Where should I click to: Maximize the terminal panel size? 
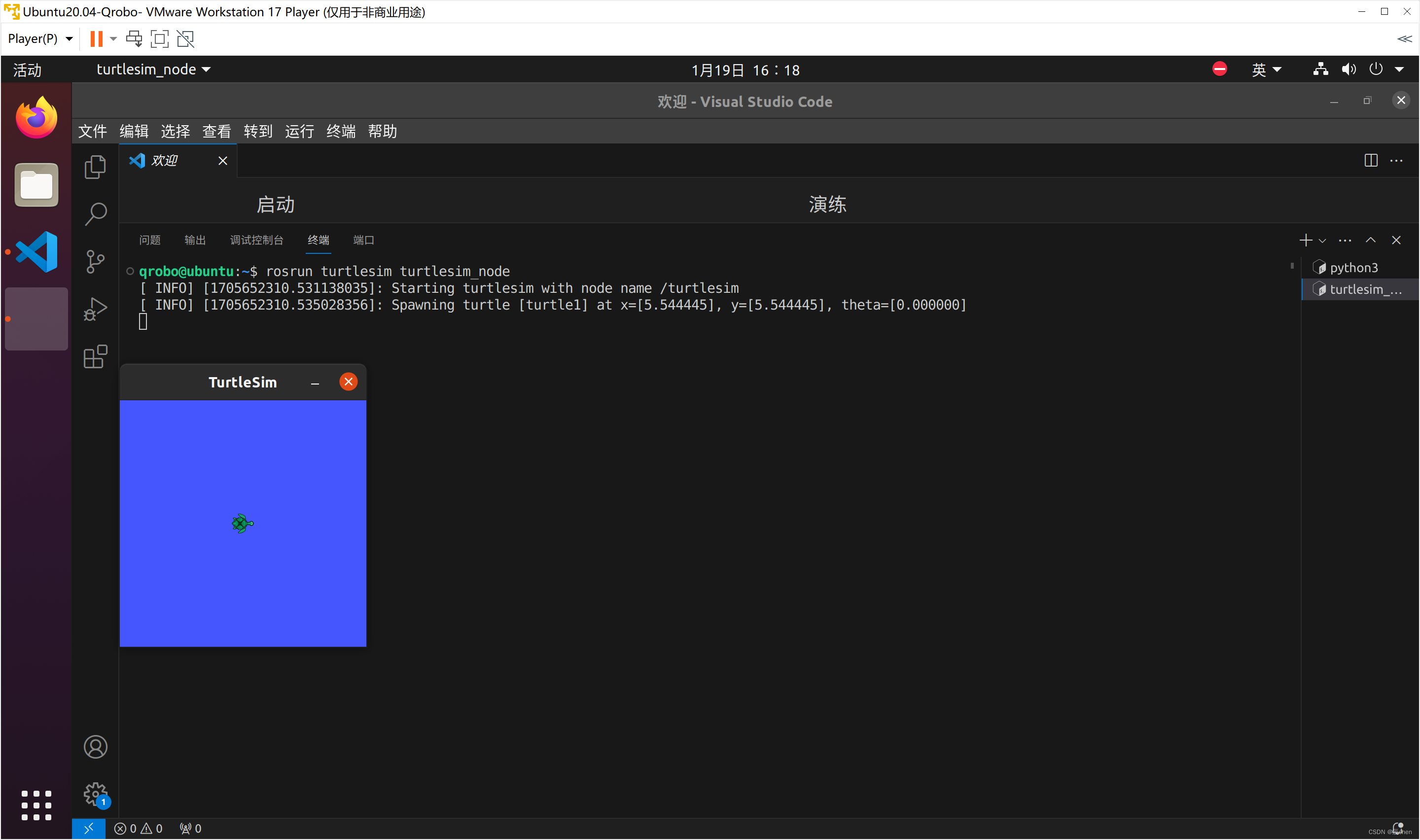click(x=1370, y=240)
